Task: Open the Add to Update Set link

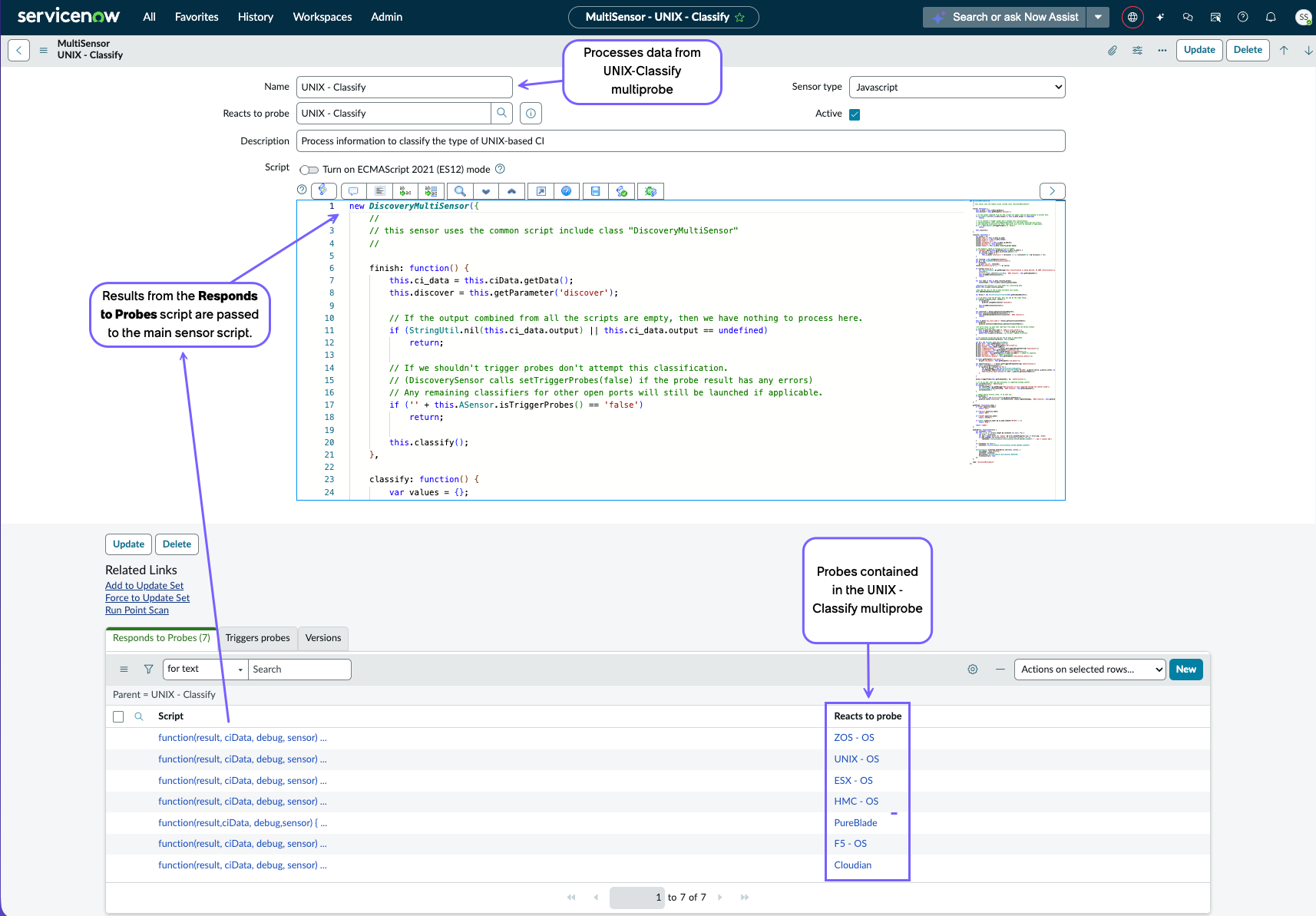Action: 144,586
